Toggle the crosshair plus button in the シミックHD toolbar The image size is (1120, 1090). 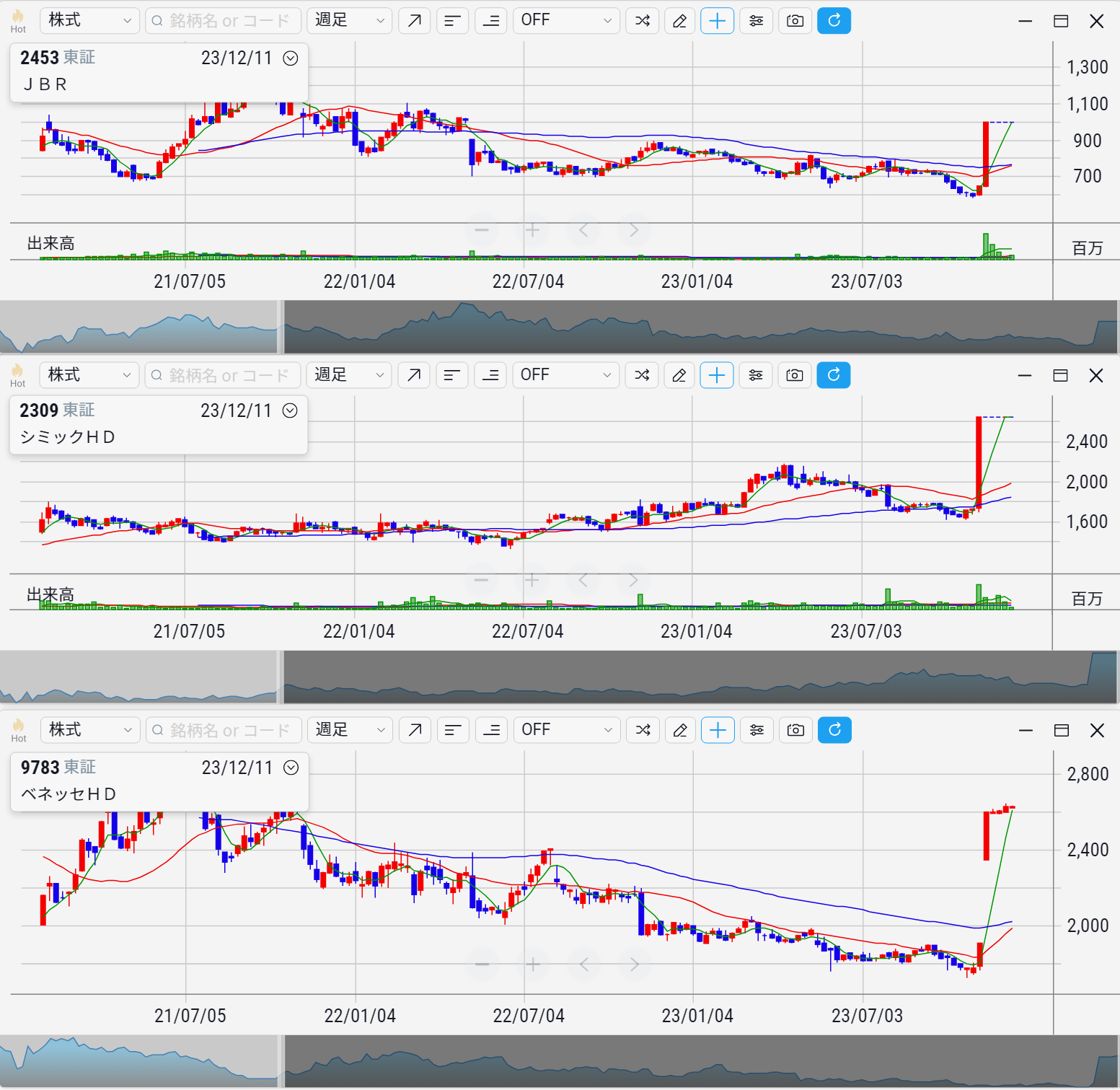pos(716,375)
